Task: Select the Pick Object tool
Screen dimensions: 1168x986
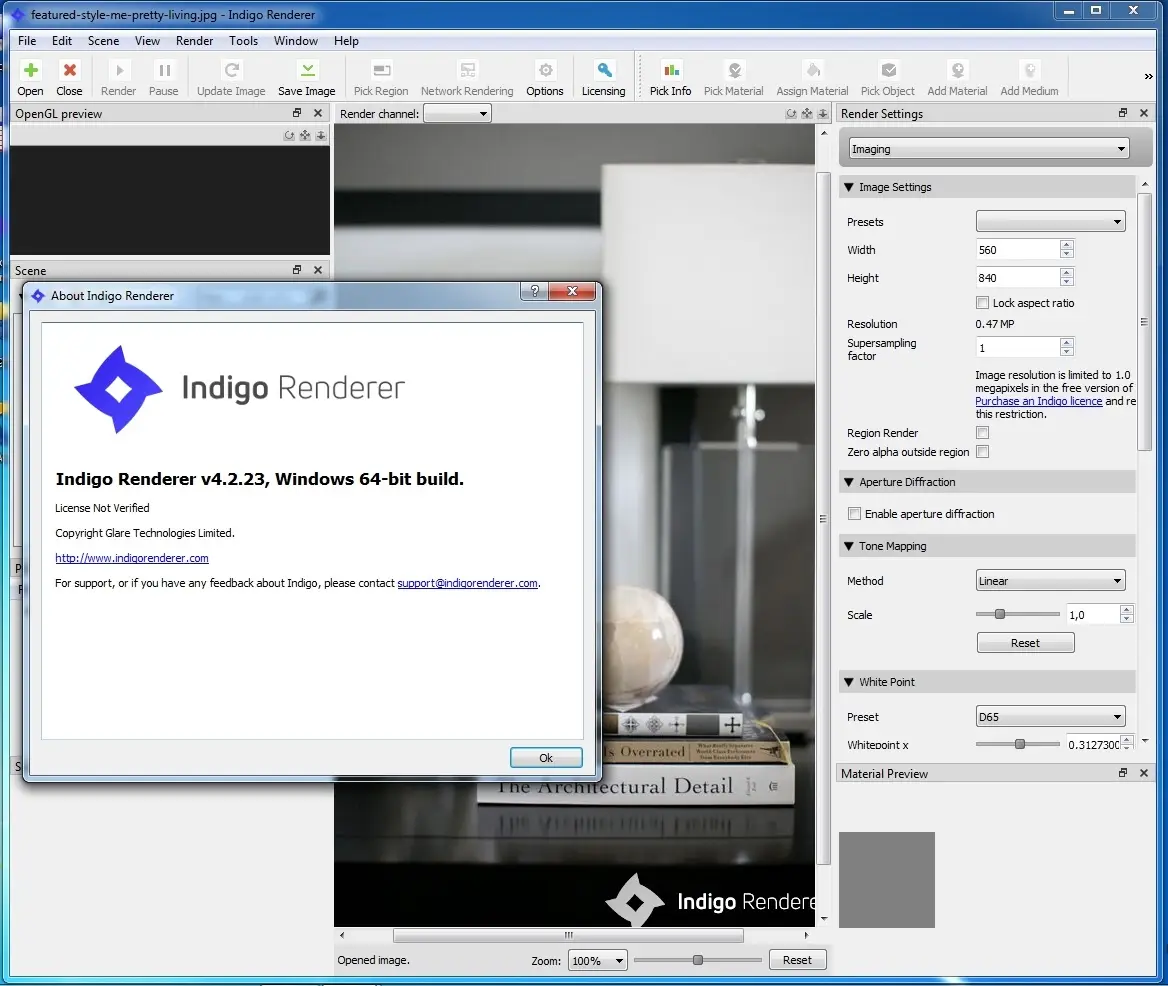Action: click(888, 78)
